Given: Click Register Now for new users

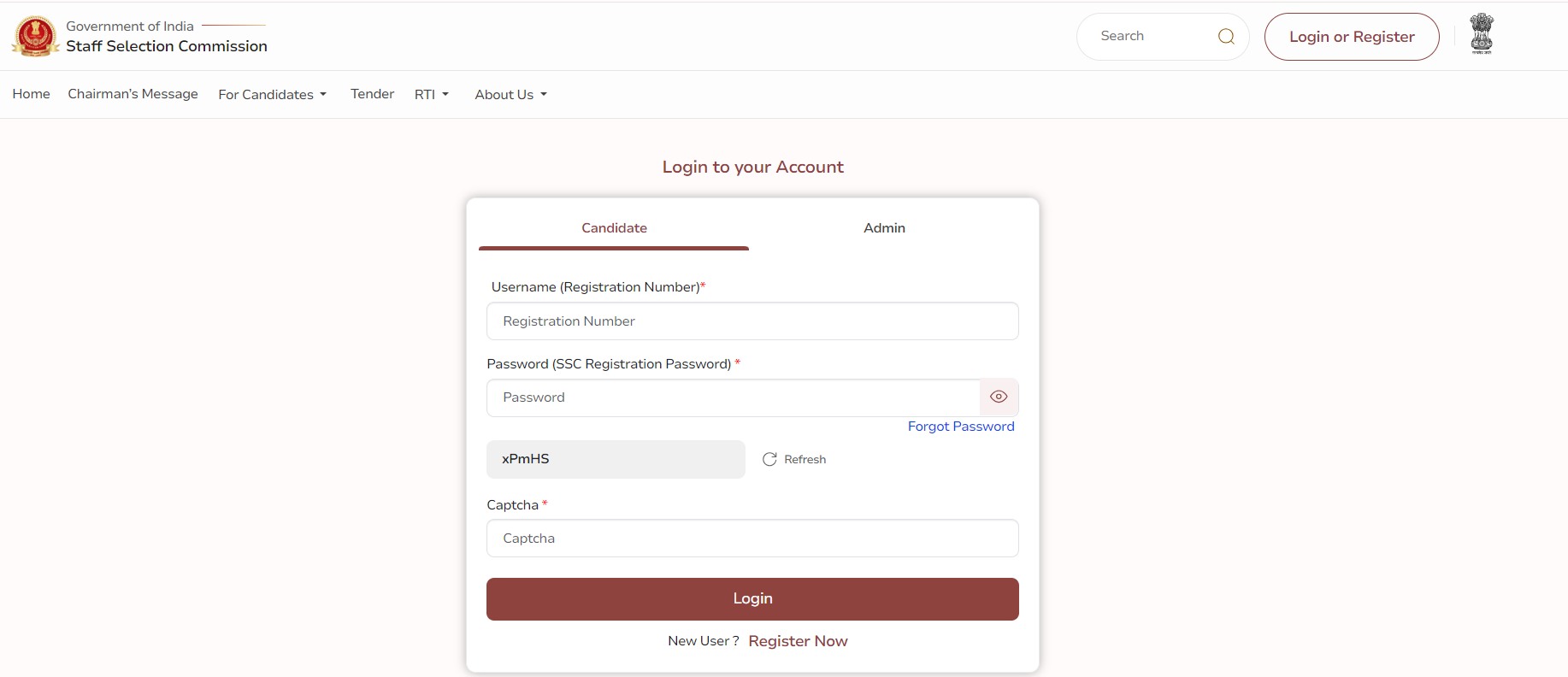Looking at the screenshot, I should (x=797, y=640).
